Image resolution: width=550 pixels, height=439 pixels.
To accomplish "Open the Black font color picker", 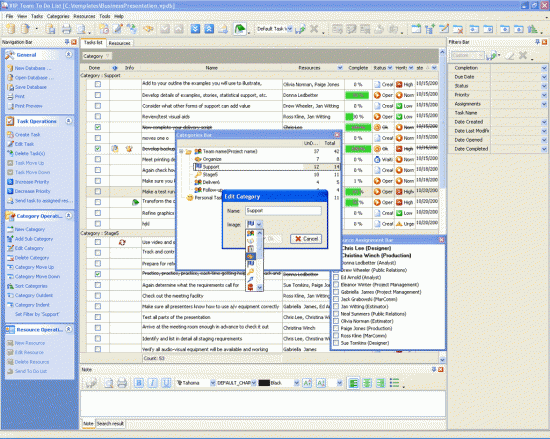I will point(296,383).
